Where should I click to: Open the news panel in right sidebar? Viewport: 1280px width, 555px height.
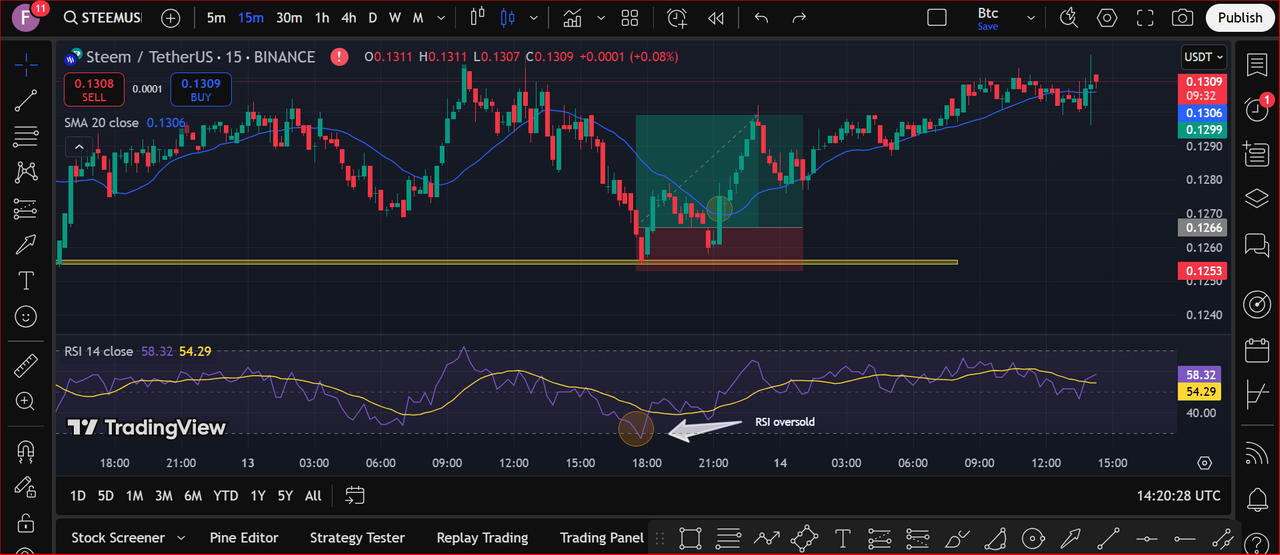click(1256, 154)
